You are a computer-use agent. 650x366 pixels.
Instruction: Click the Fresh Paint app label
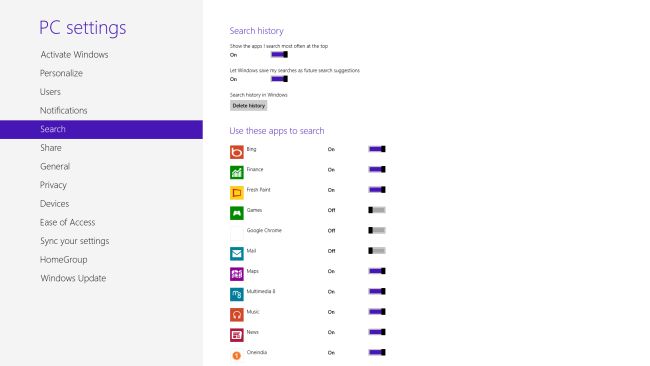click(258, 189)
